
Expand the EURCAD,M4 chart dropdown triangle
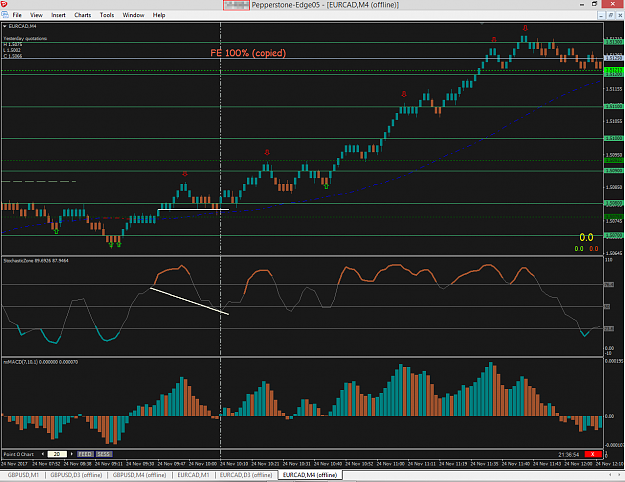[x=5, y=26]
